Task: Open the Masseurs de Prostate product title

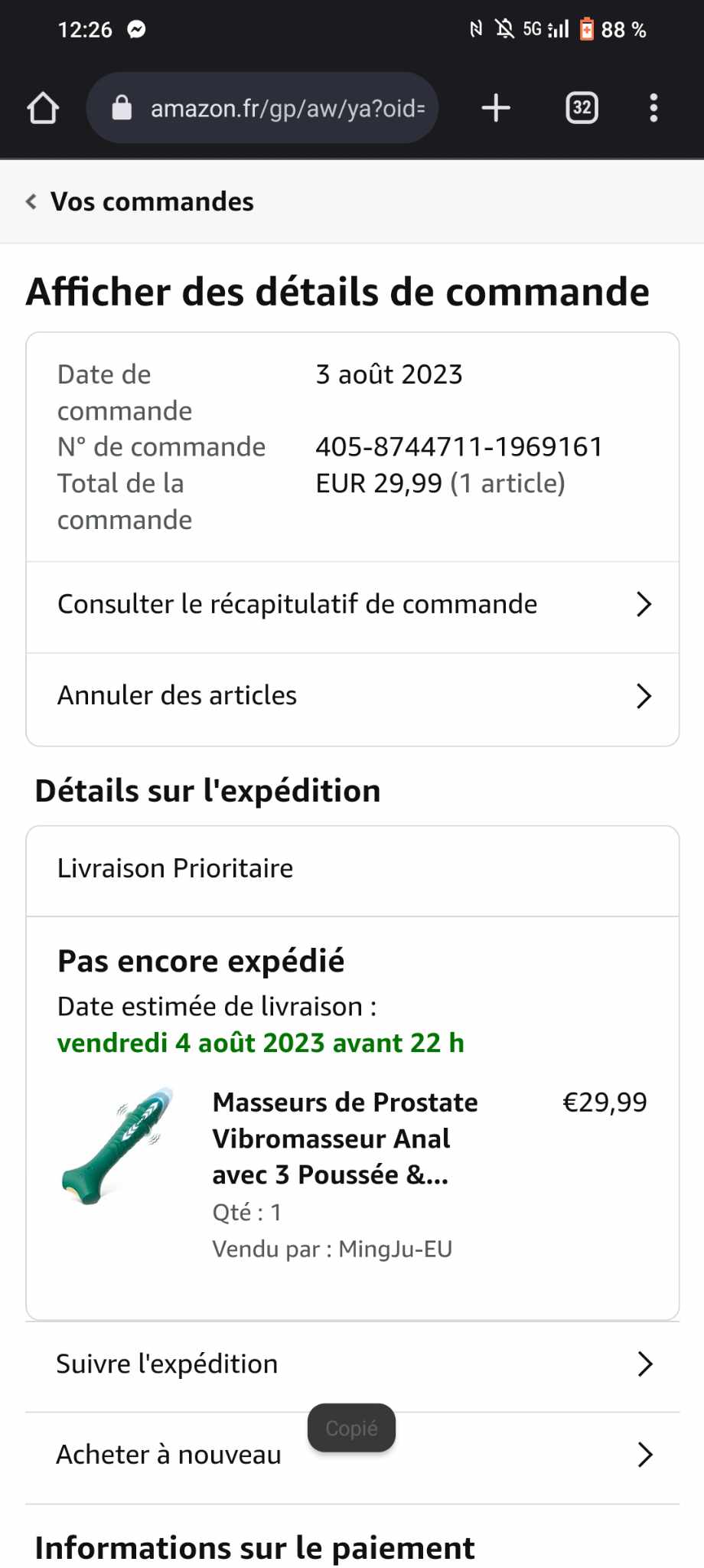Action: pos(344,1138)
